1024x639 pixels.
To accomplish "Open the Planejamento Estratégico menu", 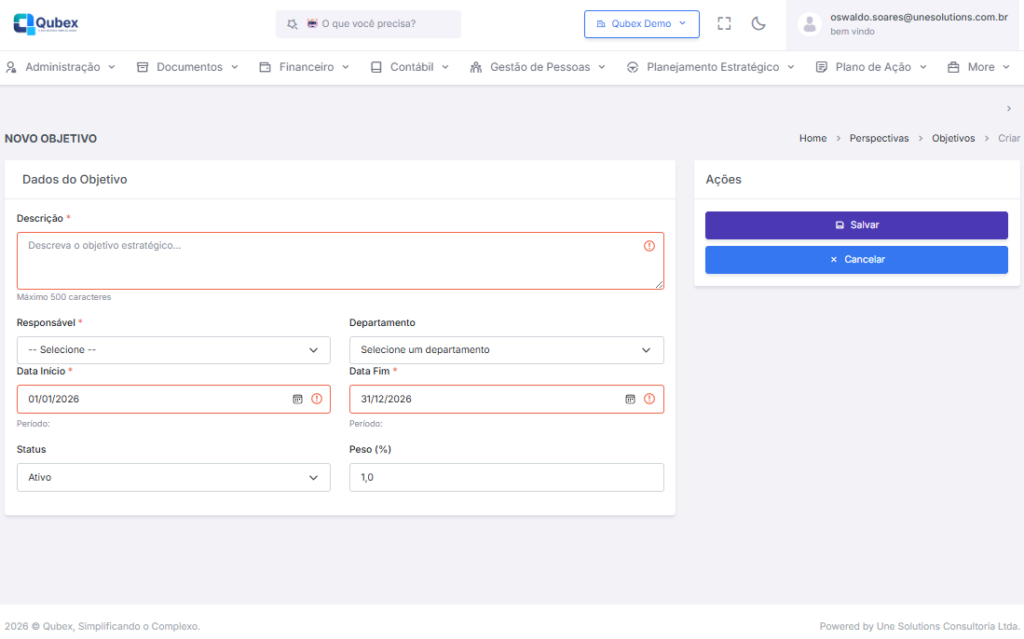I will (x=710, y=67).
